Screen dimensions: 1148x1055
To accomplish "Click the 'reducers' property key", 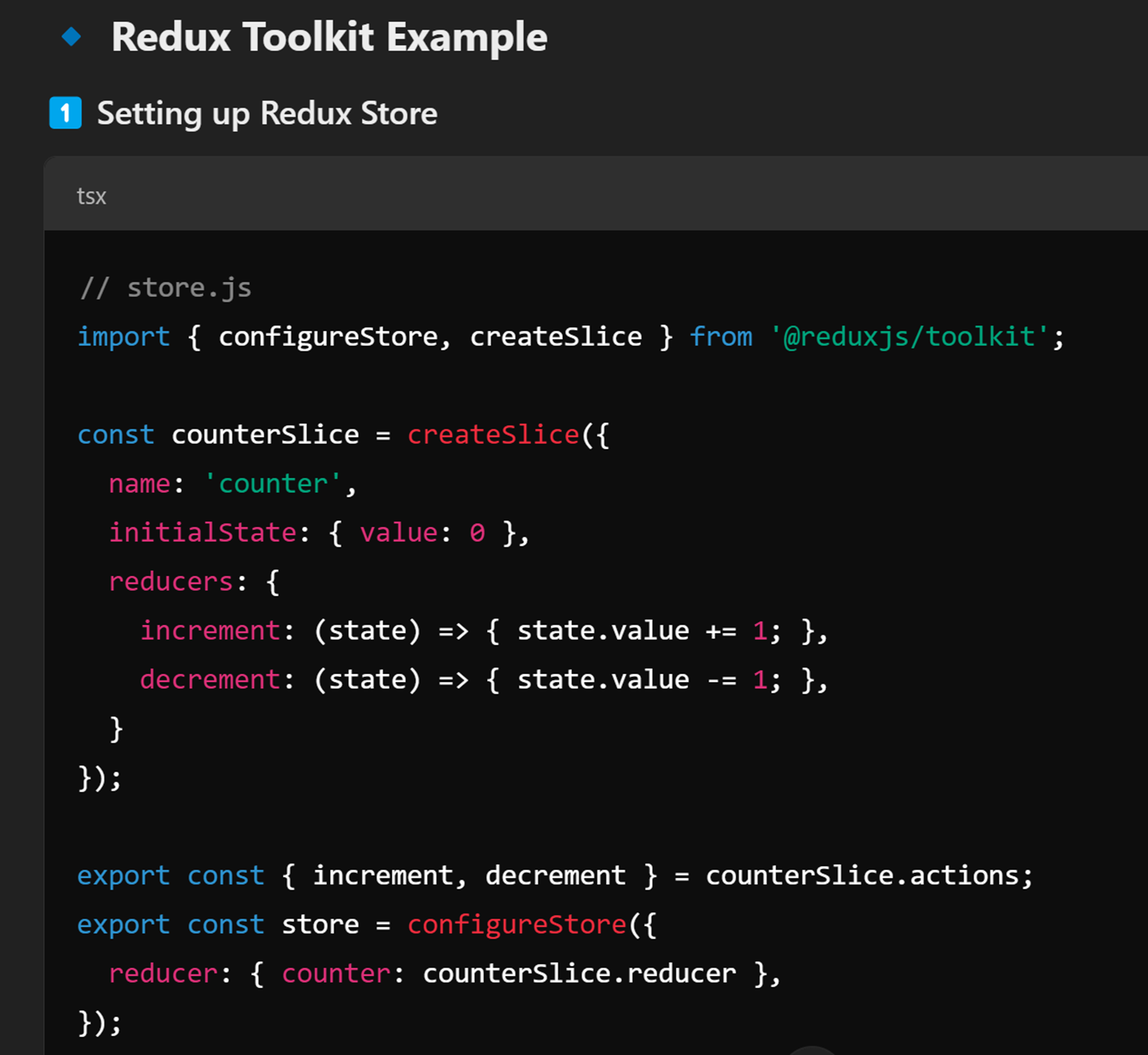I will click(171, 582).
